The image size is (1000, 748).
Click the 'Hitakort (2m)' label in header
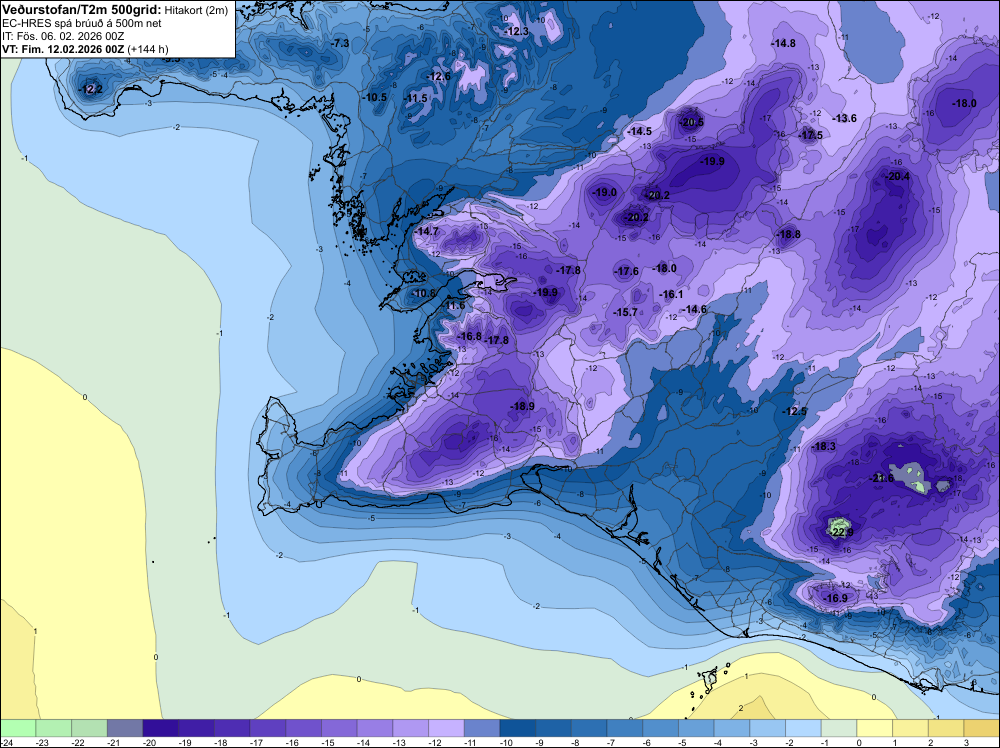coord(196,10)
